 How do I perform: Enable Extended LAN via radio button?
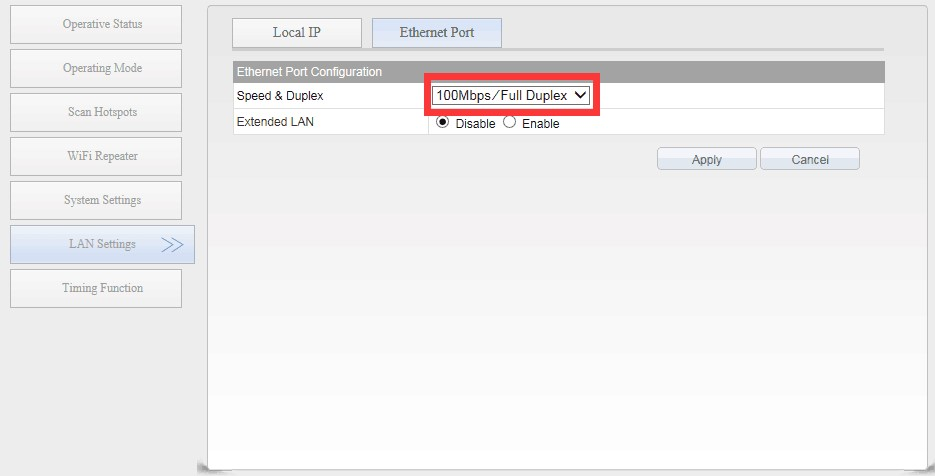[x=509, y=123]
